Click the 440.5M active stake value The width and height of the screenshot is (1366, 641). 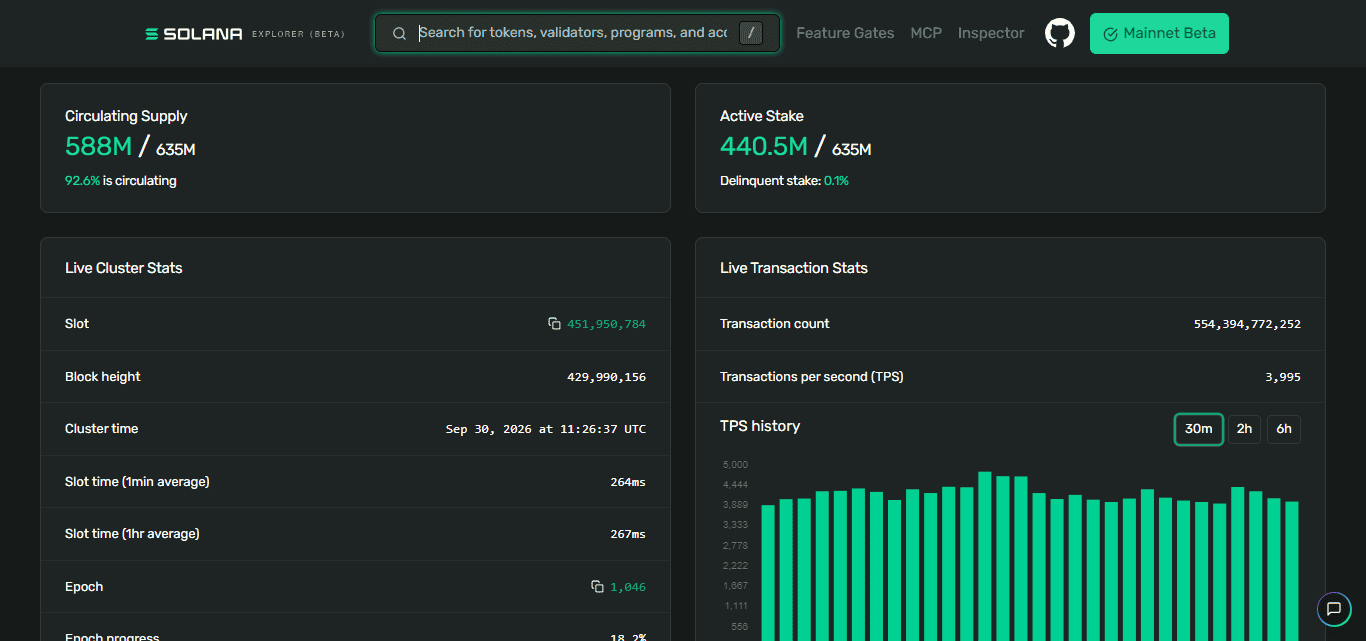(x=764, y=146)
